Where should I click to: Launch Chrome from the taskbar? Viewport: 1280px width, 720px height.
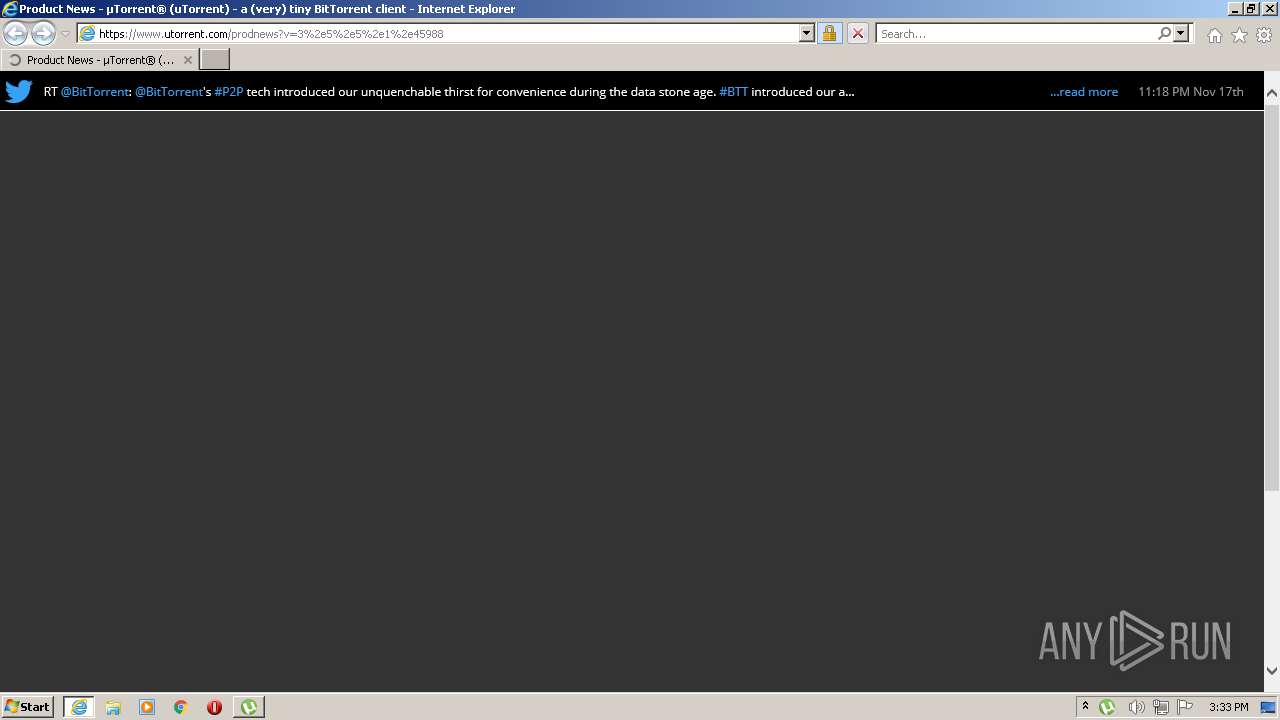pos(181,707)
